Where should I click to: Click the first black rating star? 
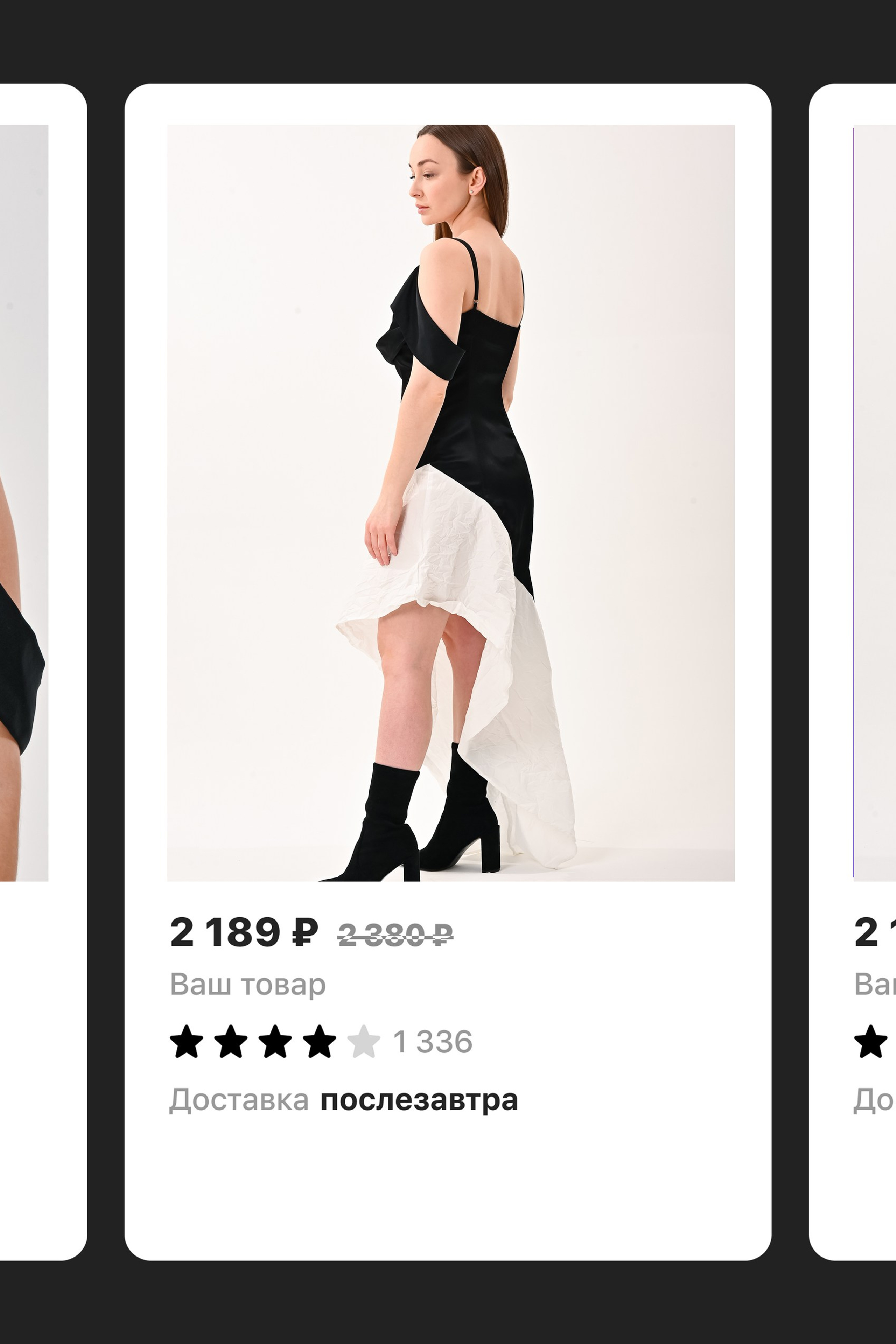pos(186,1041)
